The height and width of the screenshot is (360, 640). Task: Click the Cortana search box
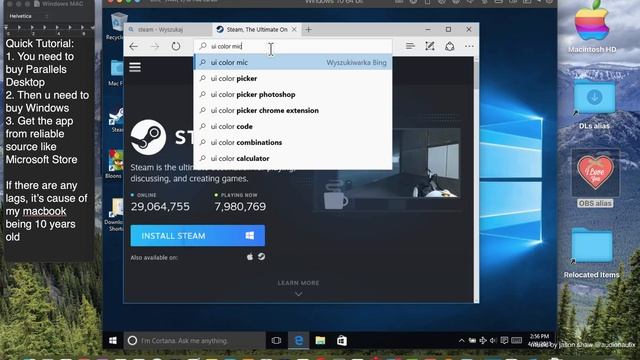pos(195,340)
